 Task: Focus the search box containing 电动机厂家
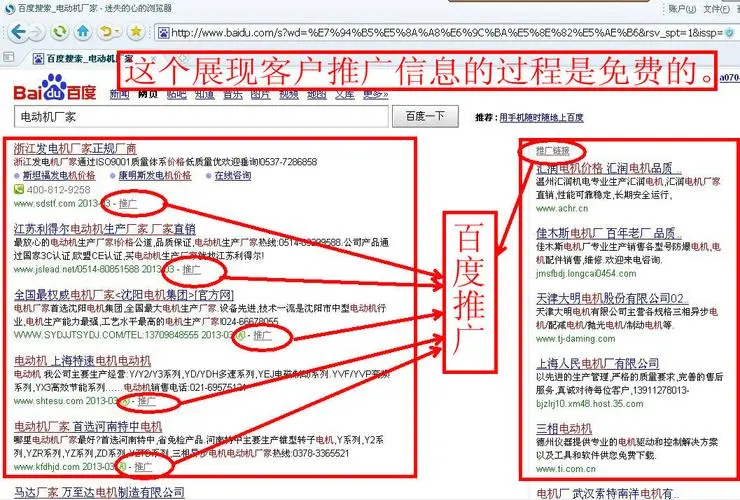point(202,117)
